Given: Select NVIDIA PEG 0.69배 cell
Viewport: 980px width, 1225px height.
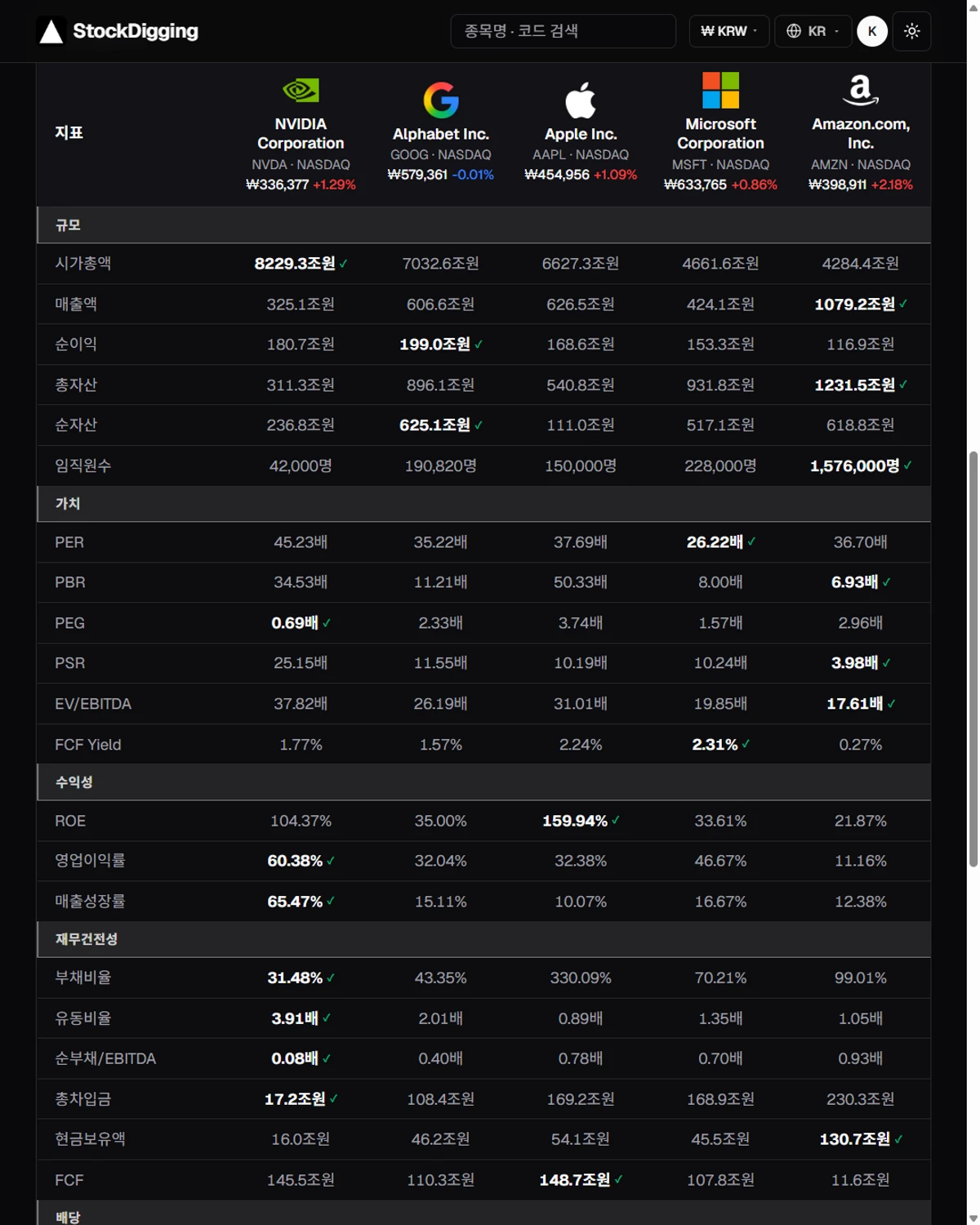Looking at the screenshot, I should point(301,623).
